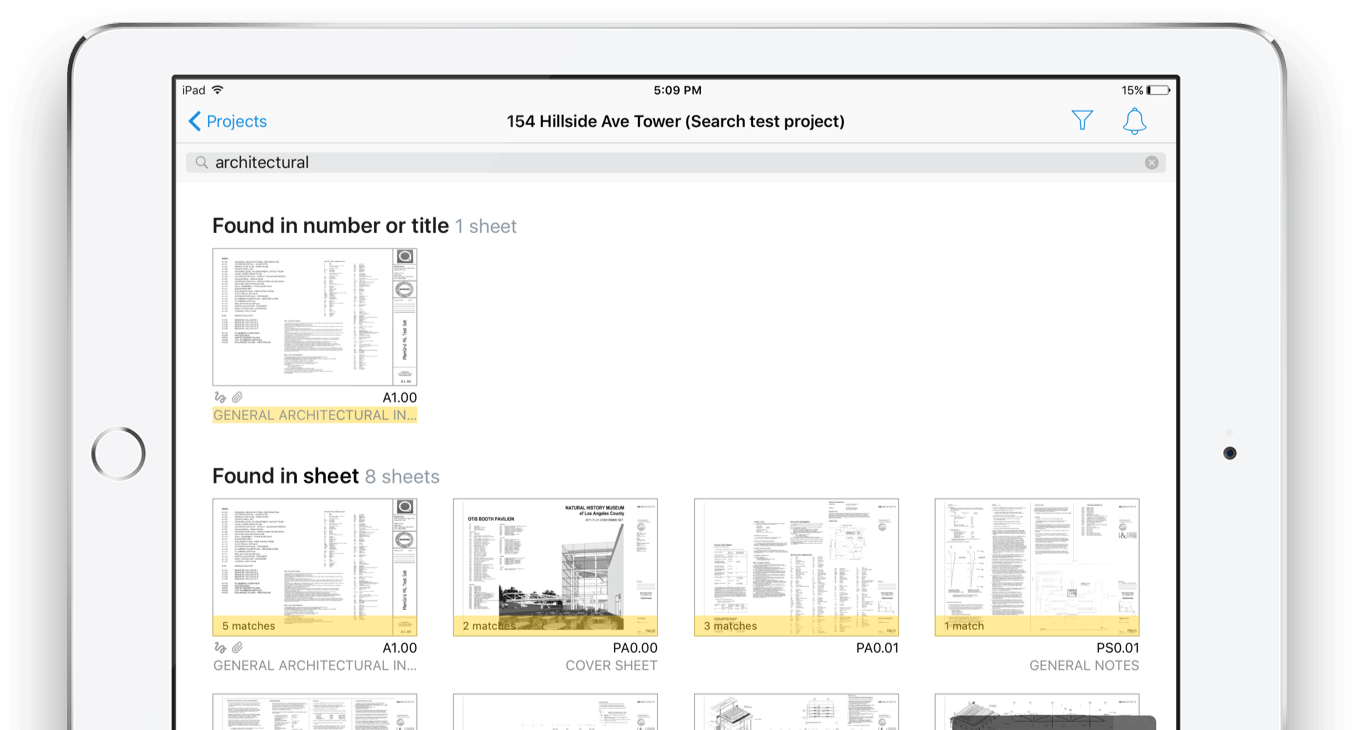
Task: Click the COVER SHEET title text
Action: point(611,665)
